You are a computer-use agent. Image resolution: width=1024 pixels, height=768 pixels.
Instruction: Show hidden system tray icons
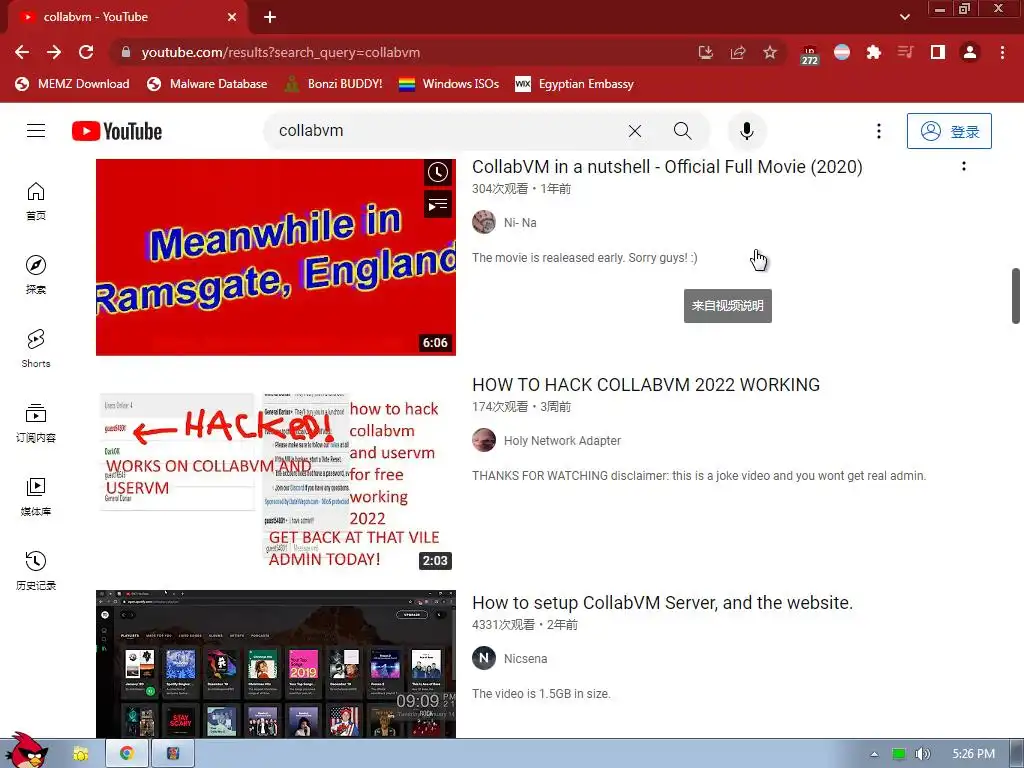pos(874,754)
